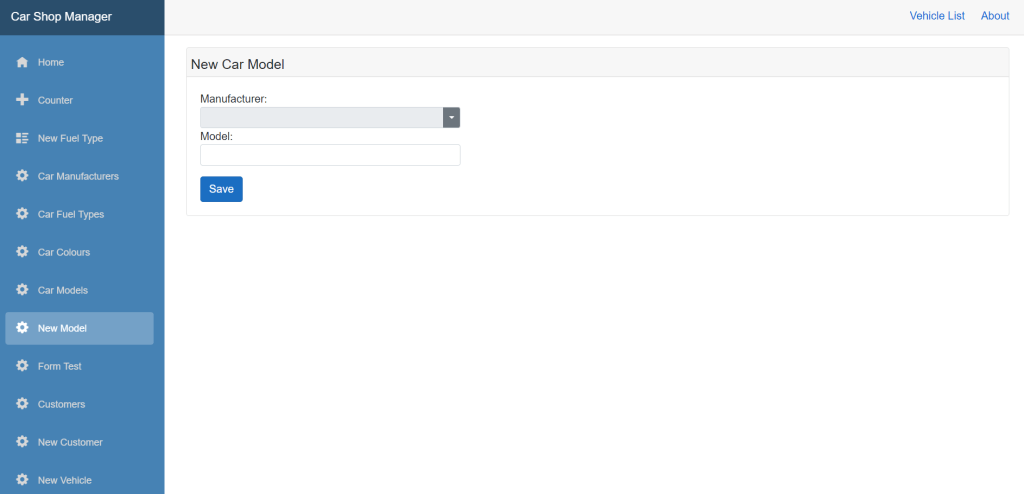
Task: Click the gear icon beside Car Models
Action: tap(22, 290)
